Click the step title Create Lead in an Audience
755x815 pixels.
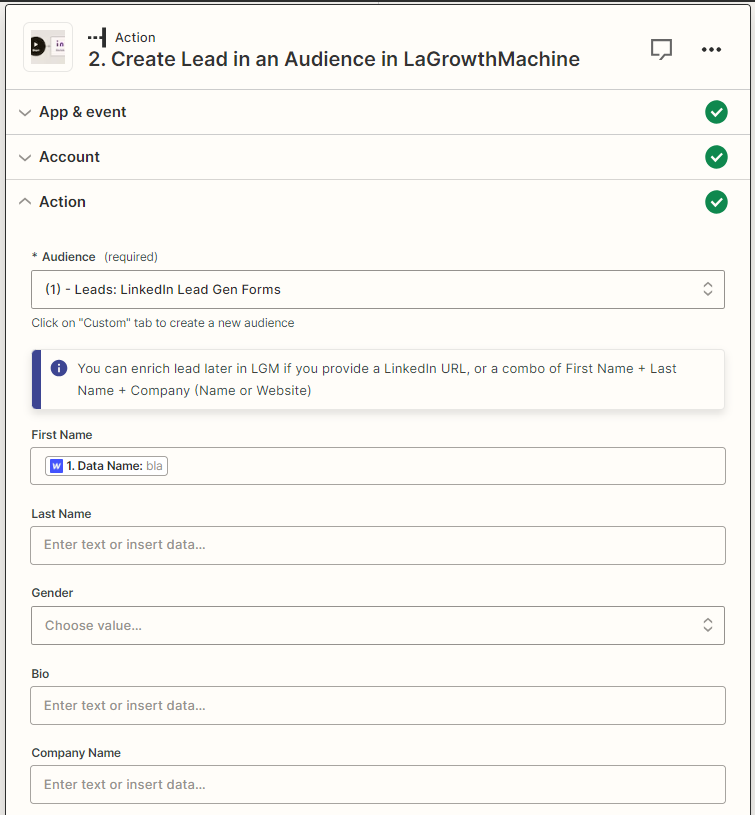coord(334,59)
